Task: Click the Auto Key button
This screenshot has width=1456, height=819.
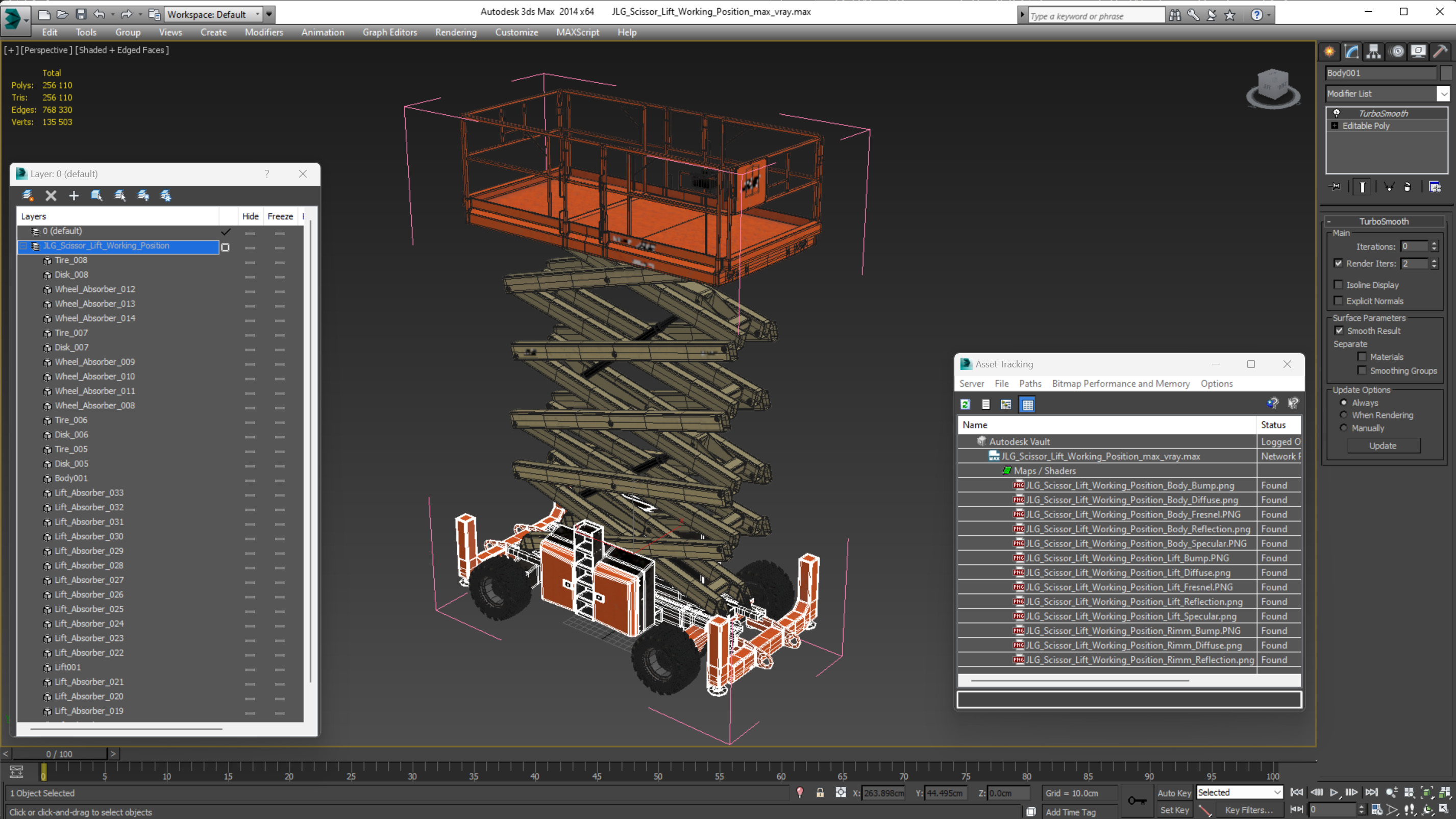Action: click(1174, 793)
